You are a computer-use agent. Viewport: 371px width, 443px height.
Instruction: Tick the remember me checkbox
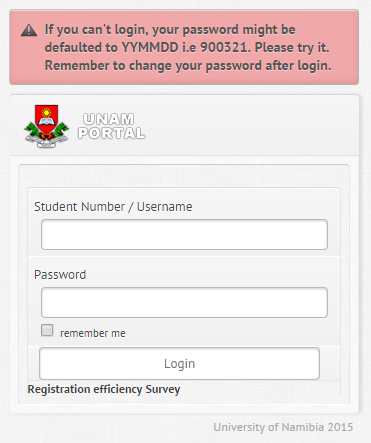(47, 330)
